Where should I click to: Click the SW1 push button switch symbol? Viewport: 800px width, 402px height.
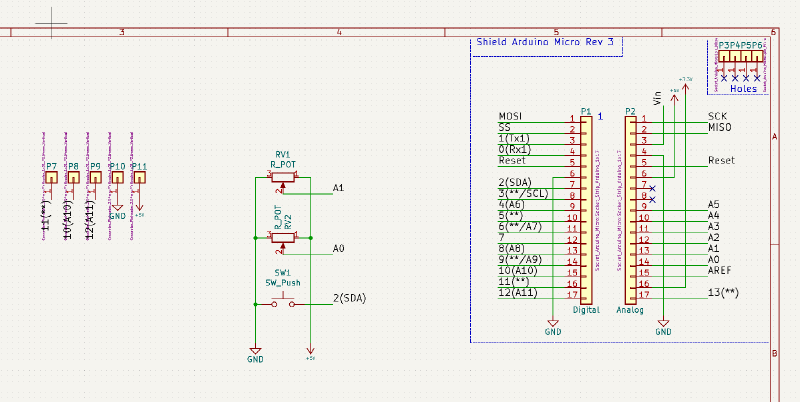click(x=283, y=304)
